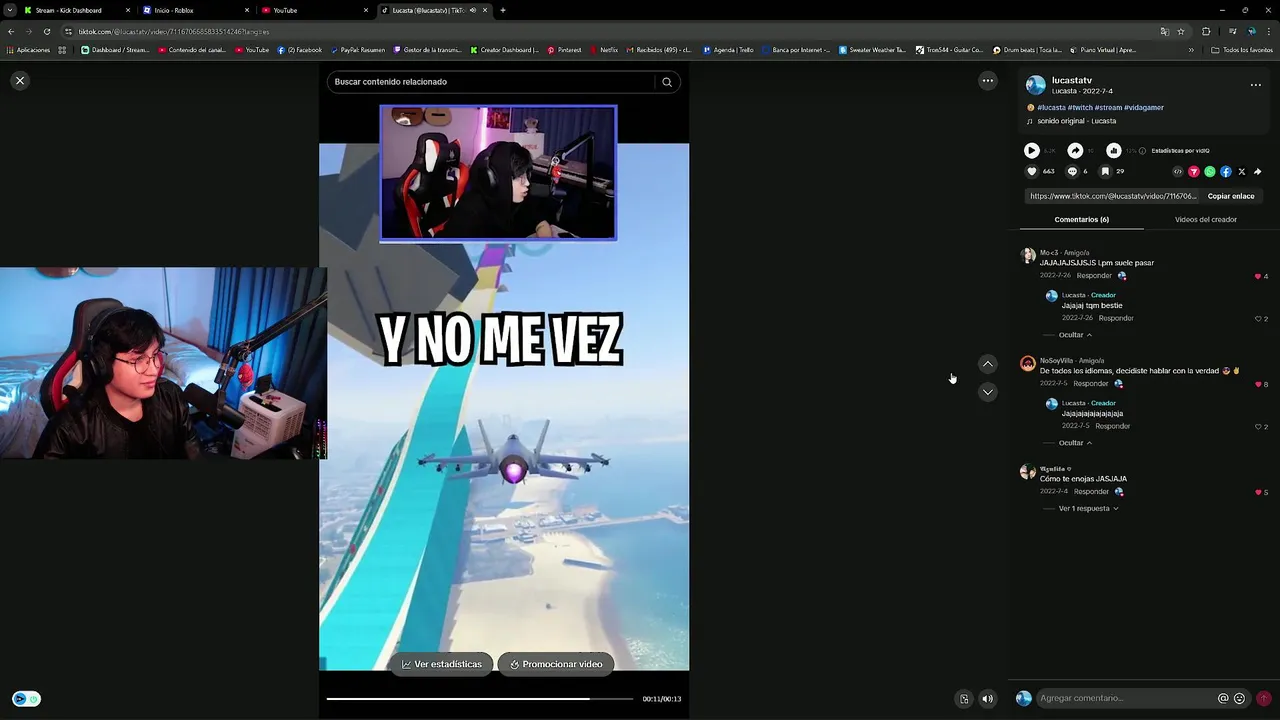Open 'Todos los favoritos' folder
Viewport: 1280px width, 720px height.
1241,50
